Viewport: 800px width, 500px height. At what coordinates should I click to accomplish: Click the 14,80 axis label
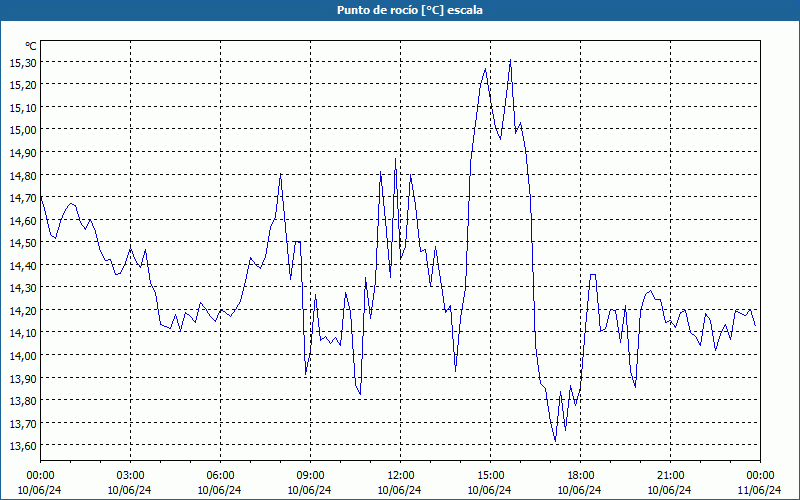click(x=22, y=175)
